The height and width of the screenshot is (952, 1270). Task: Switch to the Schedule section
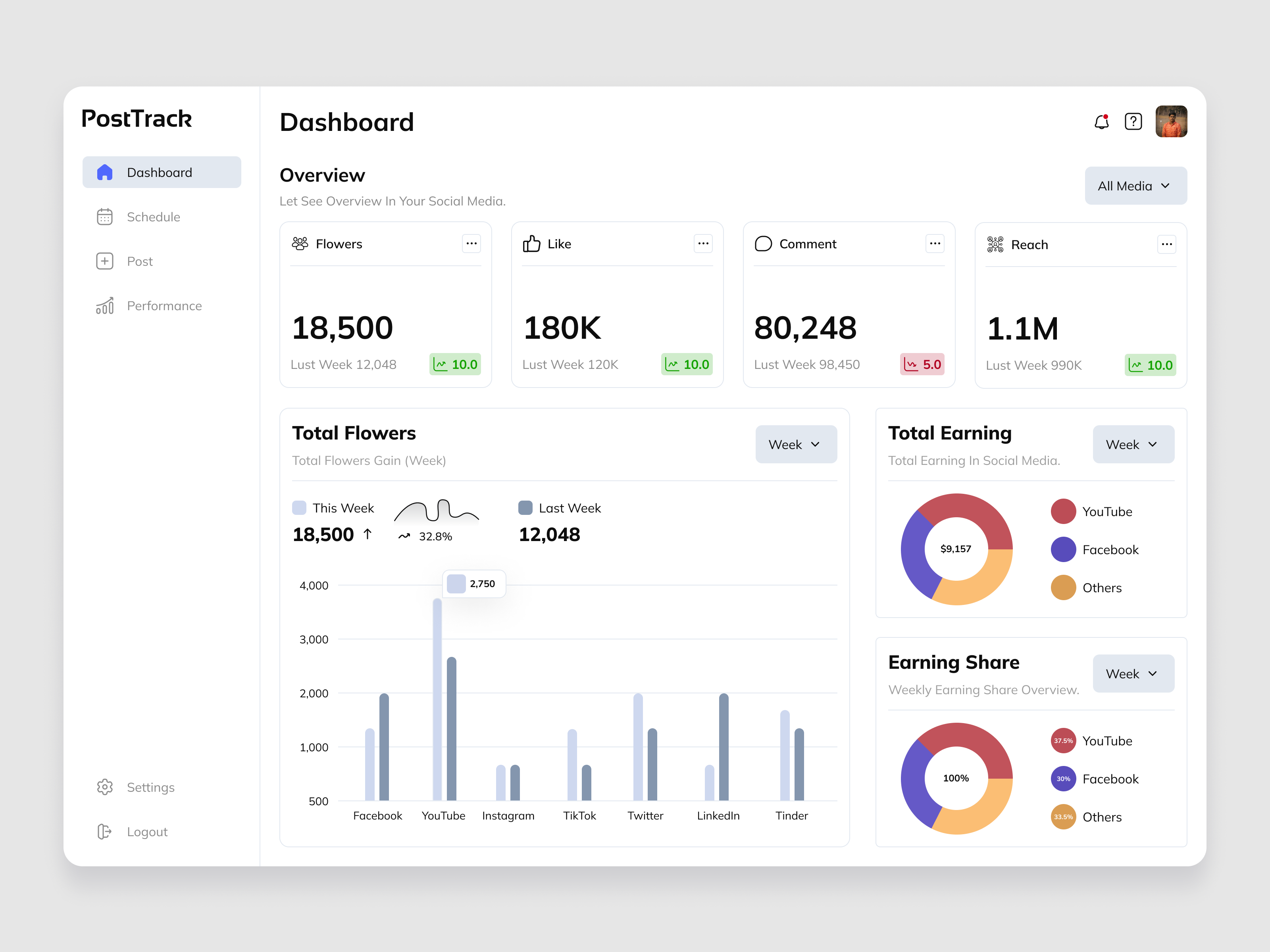pos(153,216)
